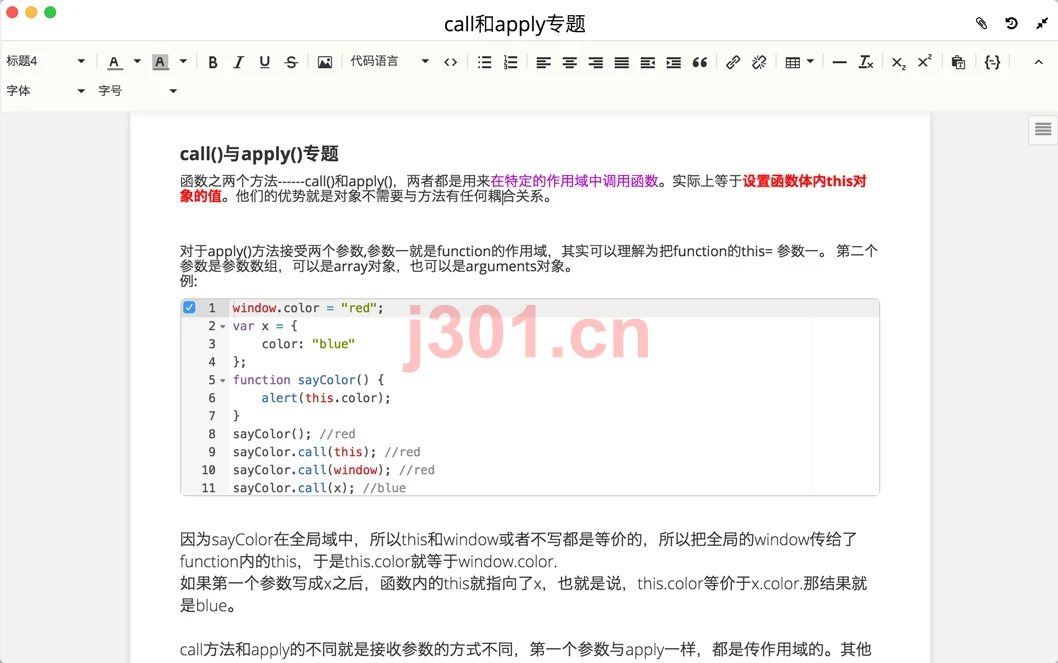
Task: Increase indent of paragraph
Action: pos(673,62)
